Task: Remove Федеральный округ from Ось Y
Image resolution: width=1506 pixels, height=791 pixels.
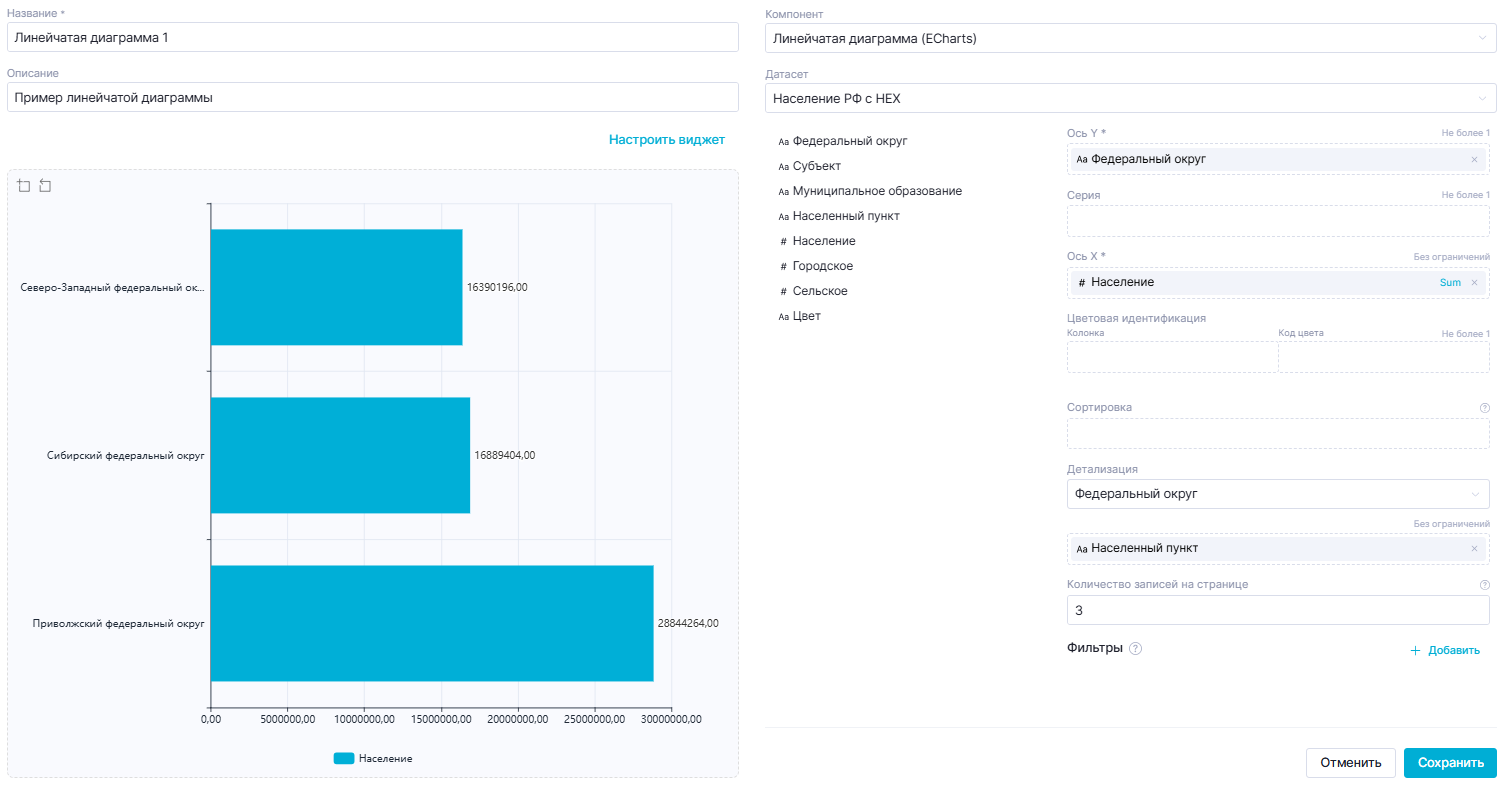Action: (x=1473, y=159)
